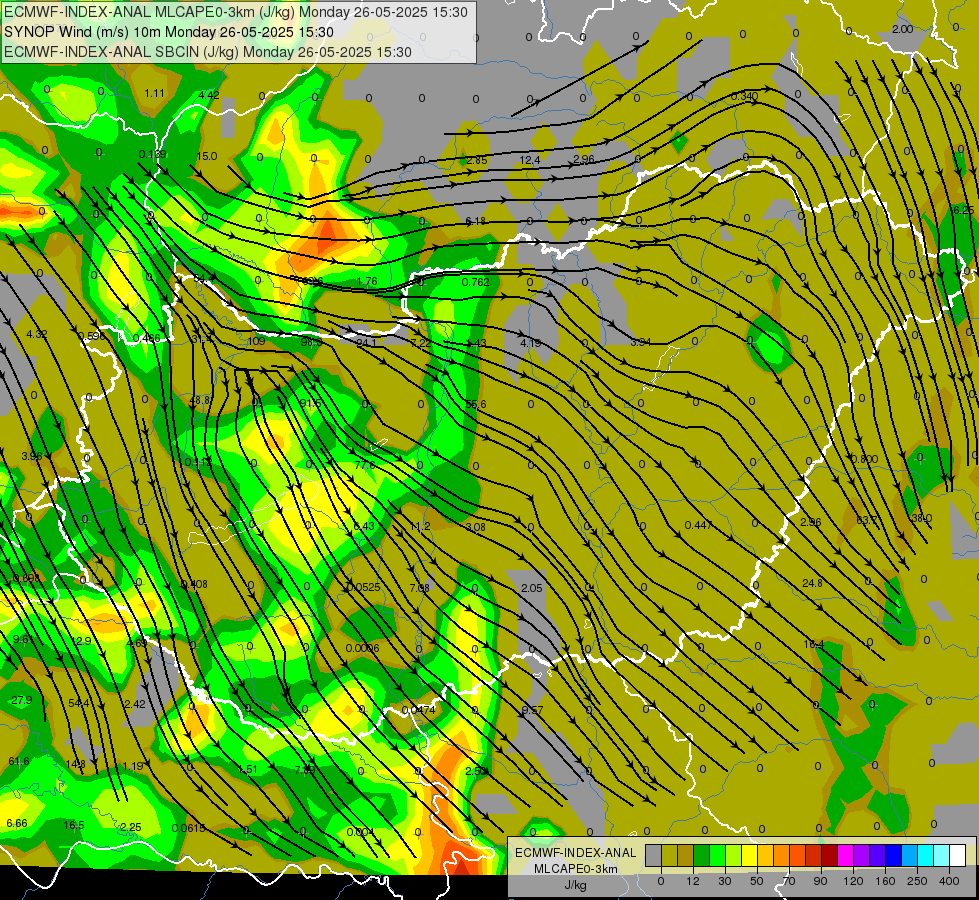Click the legend scale label 90
The height and width of the screenshot is (900, 979).
(x=820, y=881)
